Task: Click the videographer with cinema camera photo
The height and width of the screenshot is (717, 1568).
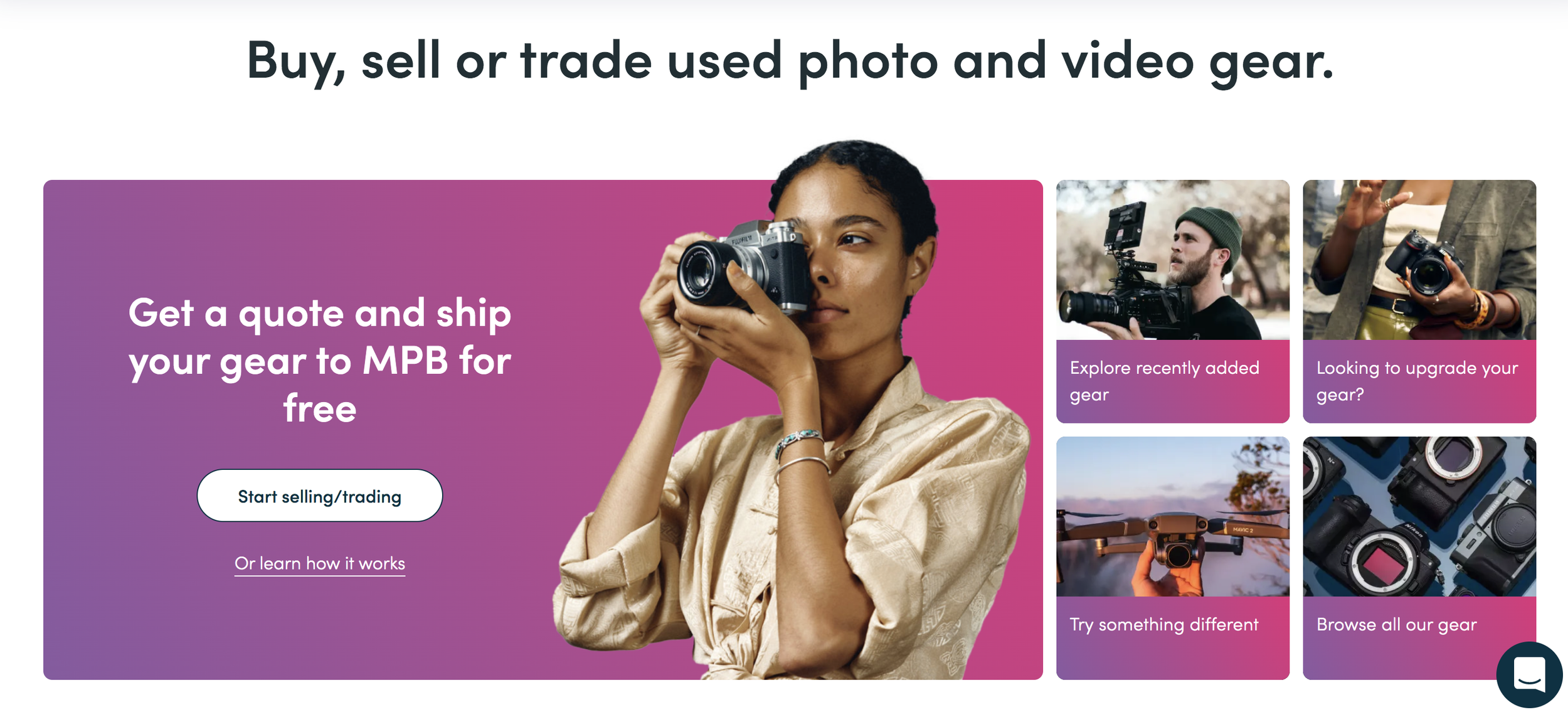Action: 1173,260
